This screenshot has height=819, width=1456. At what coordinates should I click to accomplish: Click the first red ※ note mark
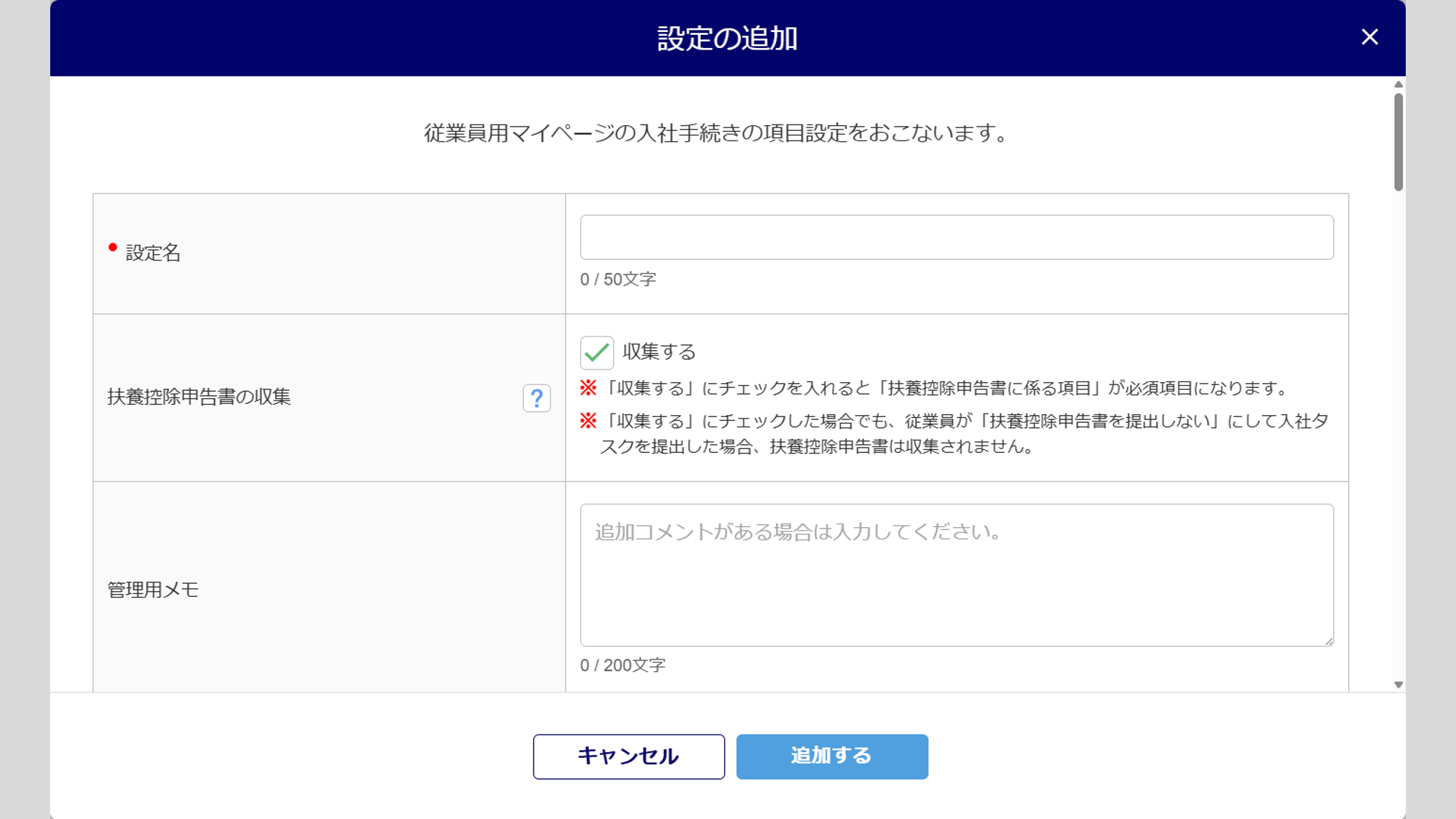(588, 388)
